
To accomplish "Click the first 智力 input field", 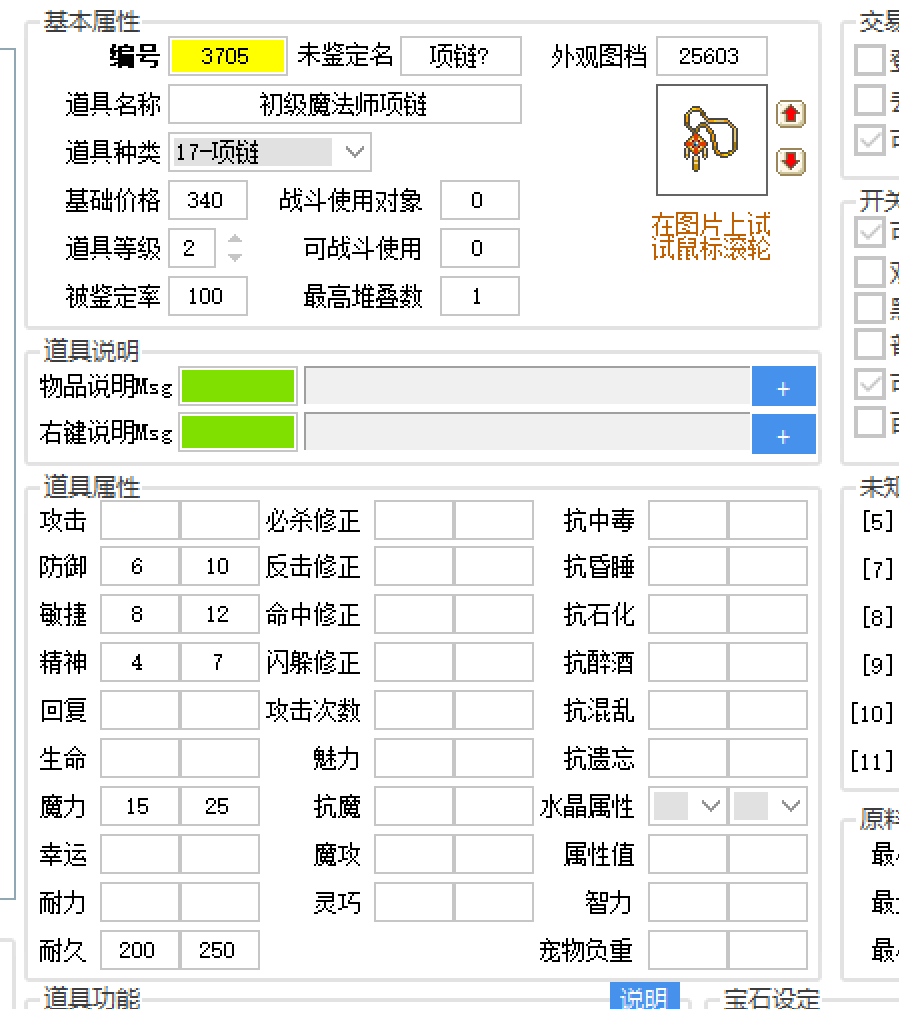I will pos(687,902).
